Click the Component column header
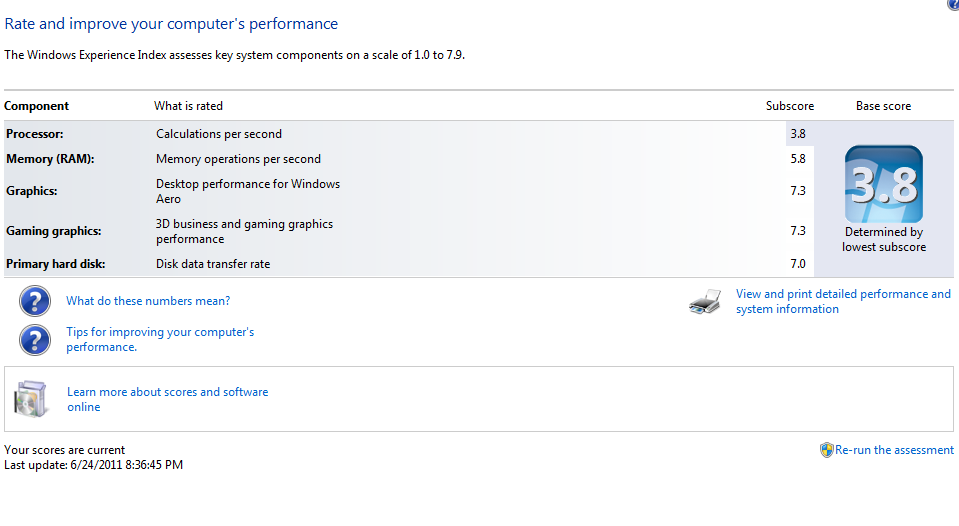This screenshot has height=526, width=959. (x=37, y=106)
